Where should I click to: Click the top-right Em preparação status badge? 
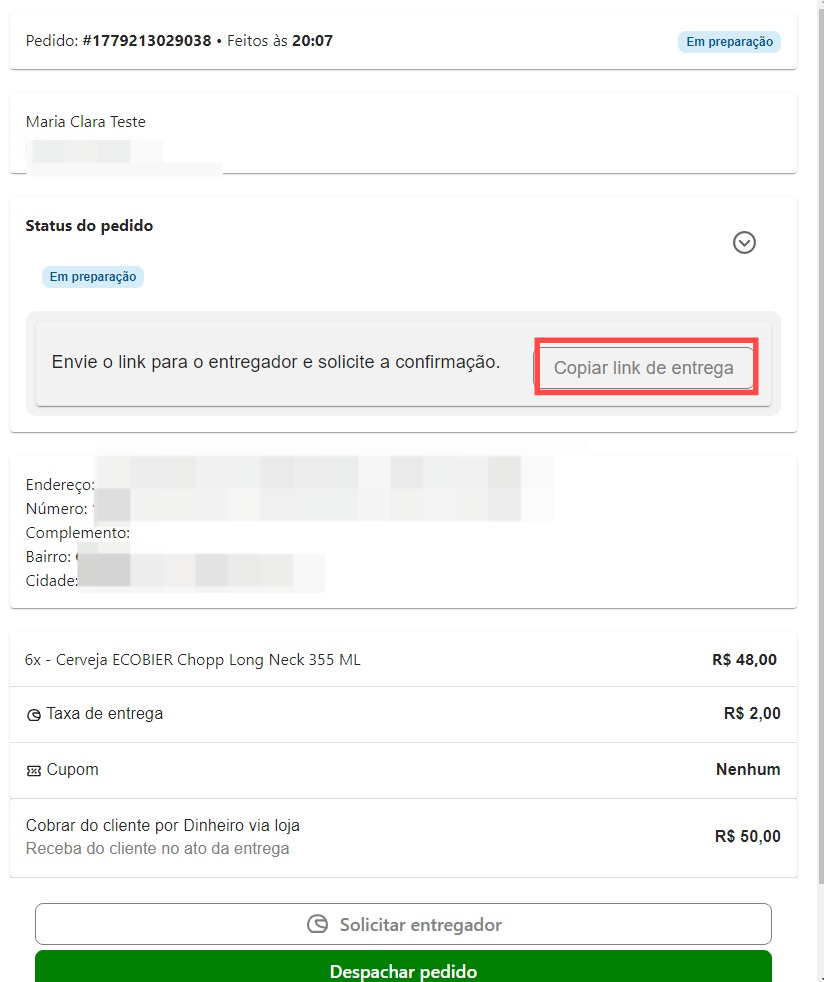tap(728, 42)
